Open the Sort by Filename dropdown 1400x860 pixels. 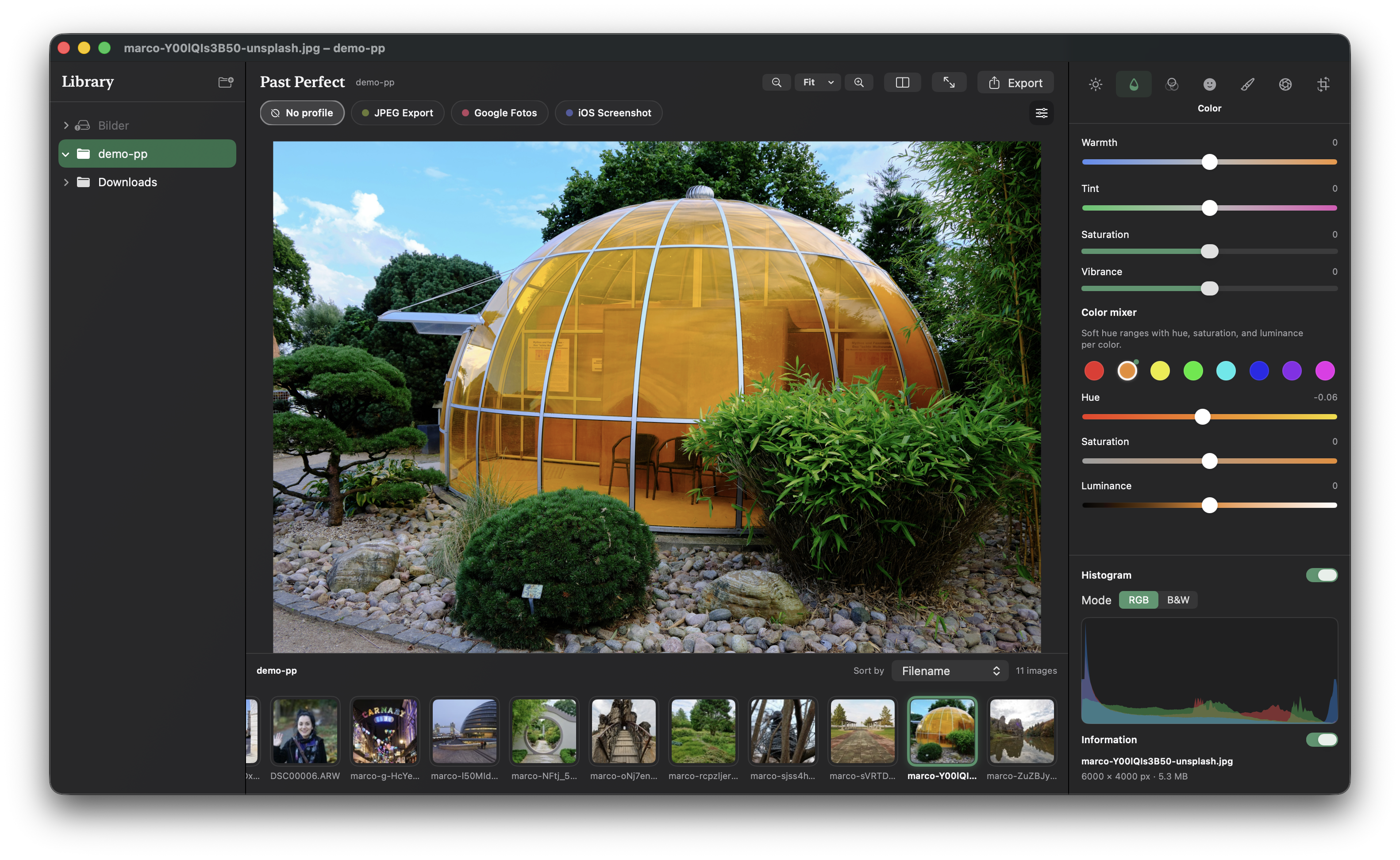click(x=950, y=671)
